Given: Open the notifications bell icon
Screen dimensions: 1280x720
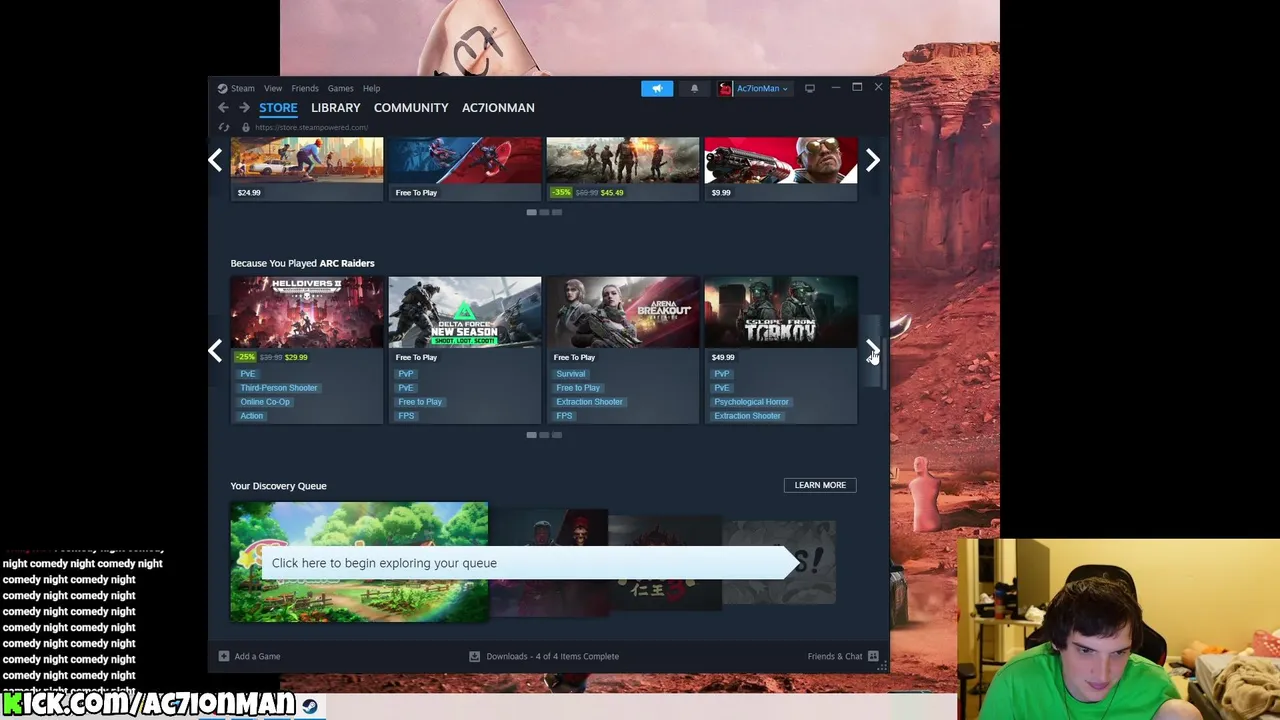Looking at the screenshot, I should click(x=694, y=88).
